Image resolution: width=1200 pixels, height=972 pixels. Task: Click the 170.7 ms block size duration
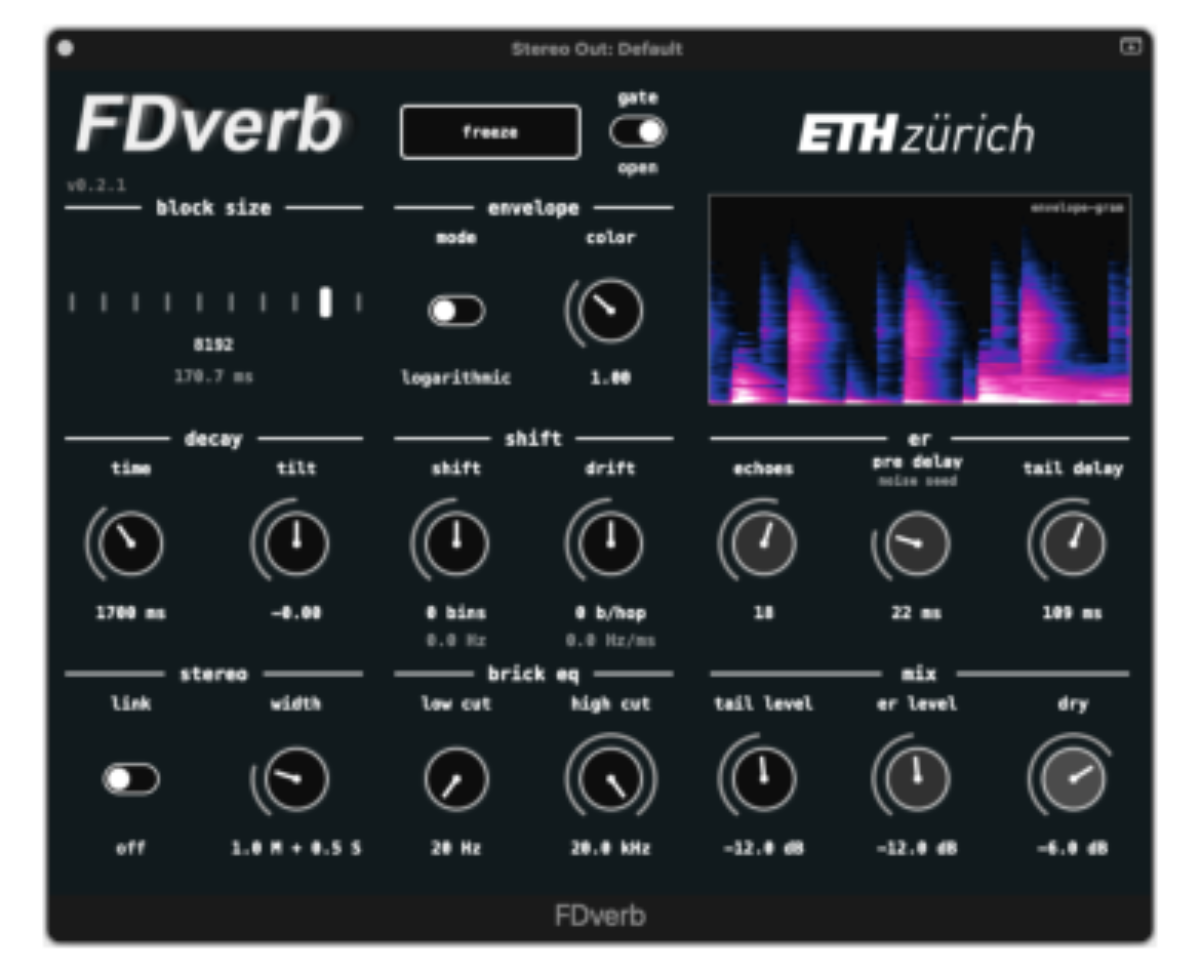[213, 376]
